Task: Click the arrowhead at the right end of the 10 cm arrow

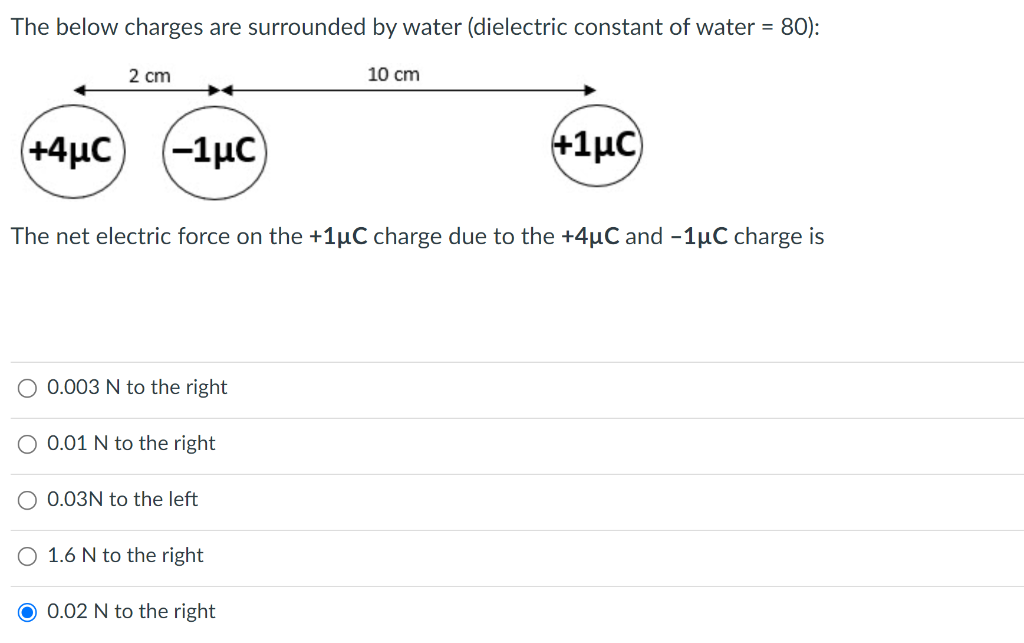Action: pos(592,90)
